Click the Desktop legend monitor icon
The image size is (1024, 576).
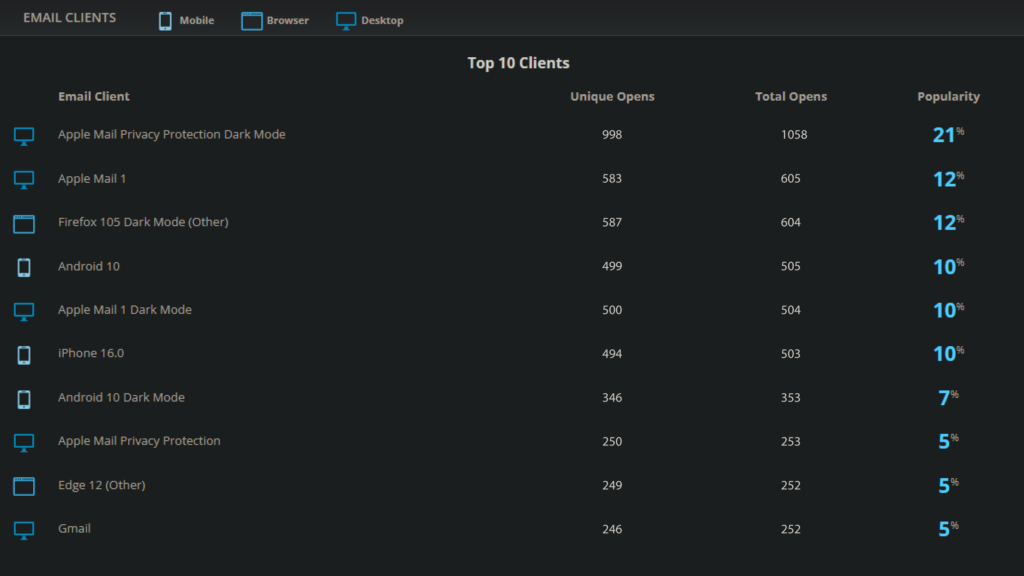pos(346,21)
